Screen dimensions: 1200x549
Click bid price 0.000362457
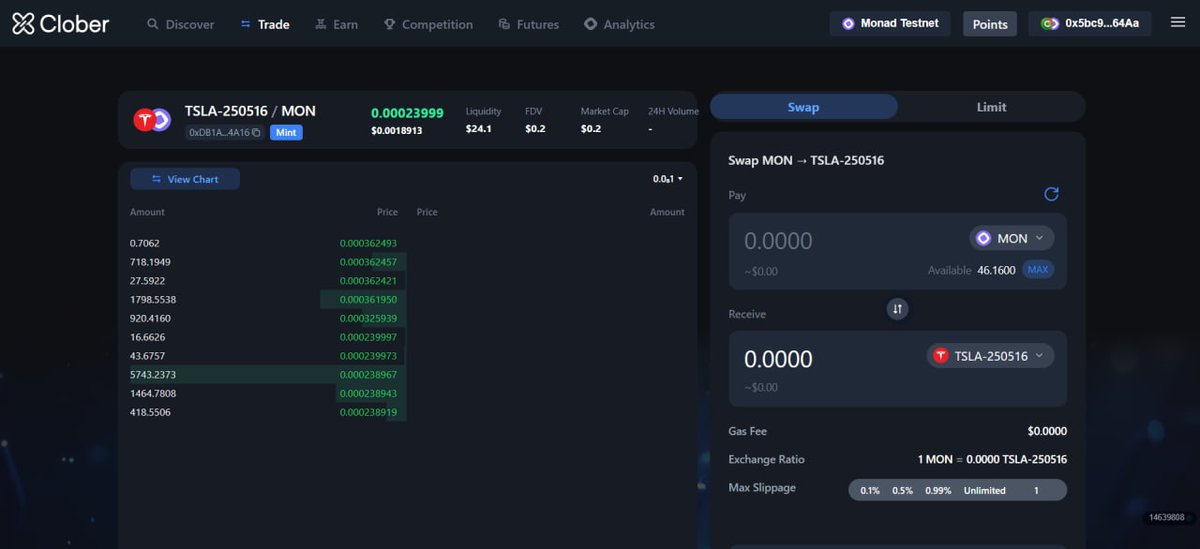point(368,262)
